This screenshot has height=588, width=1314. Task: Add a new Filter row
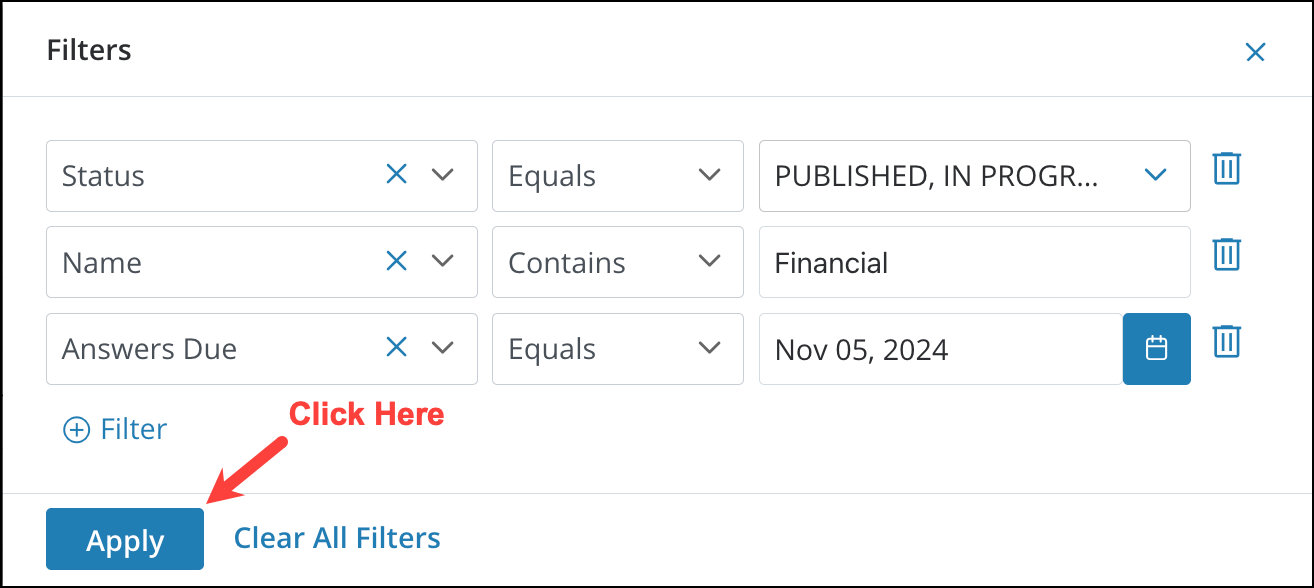[x=114, y=429]
